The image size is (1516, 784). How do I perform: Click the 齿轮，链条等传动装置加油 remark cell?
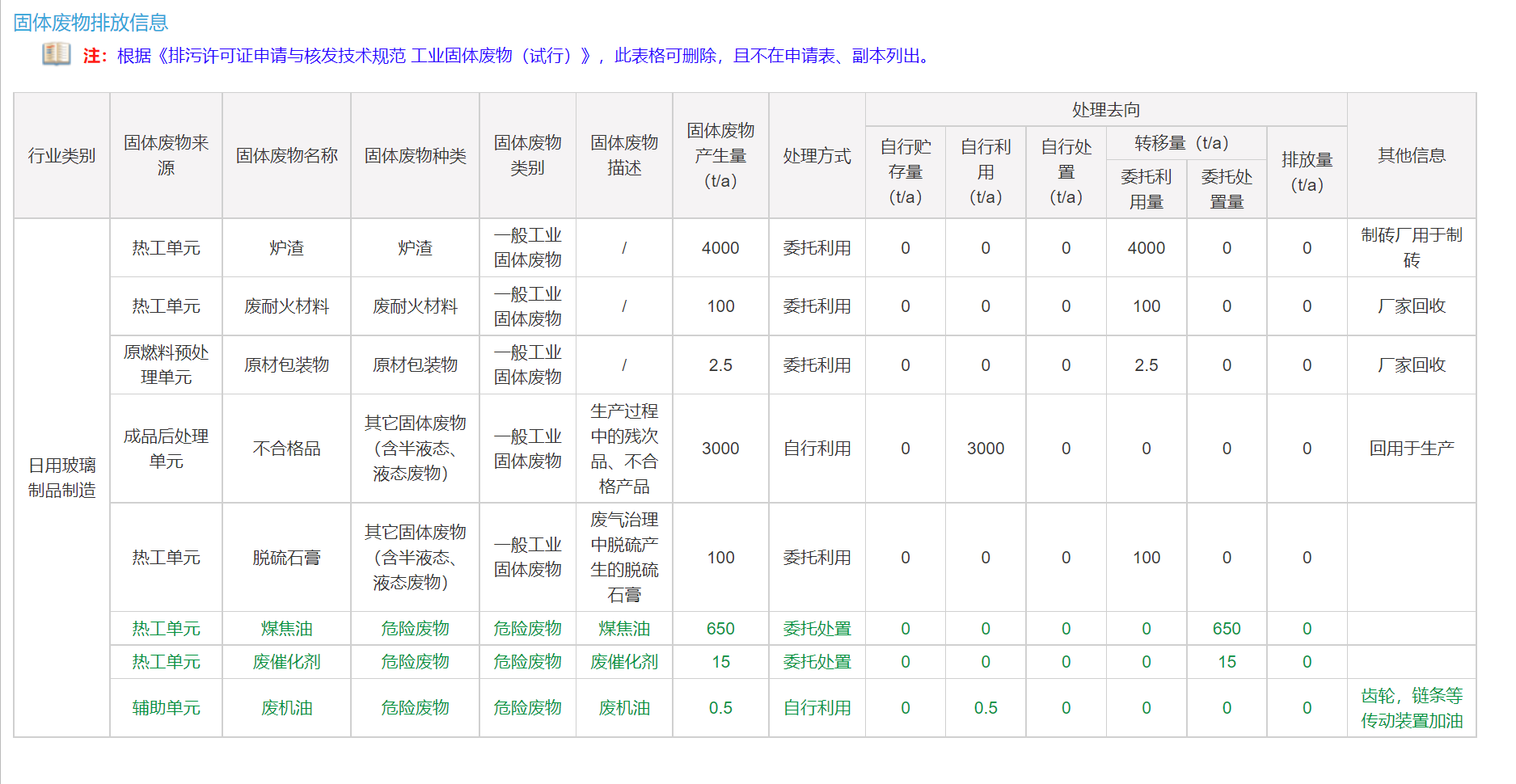tap(1411, 707)
